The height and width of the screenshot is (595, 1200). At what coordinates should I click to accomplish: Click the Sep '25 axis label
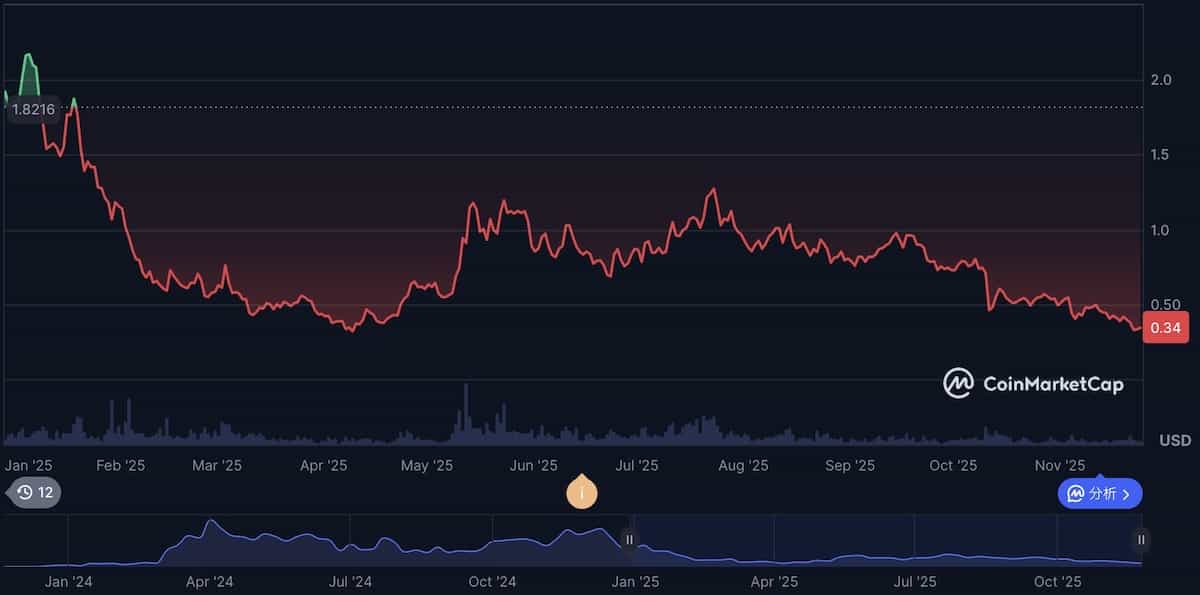[x=851, y=465]
